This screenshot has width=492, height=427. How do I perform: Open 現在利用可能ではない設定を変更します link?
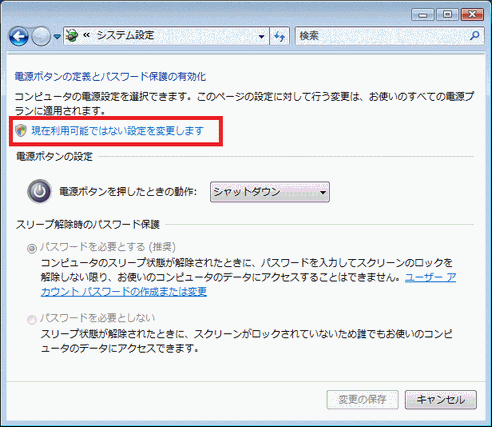click(117, 131)
